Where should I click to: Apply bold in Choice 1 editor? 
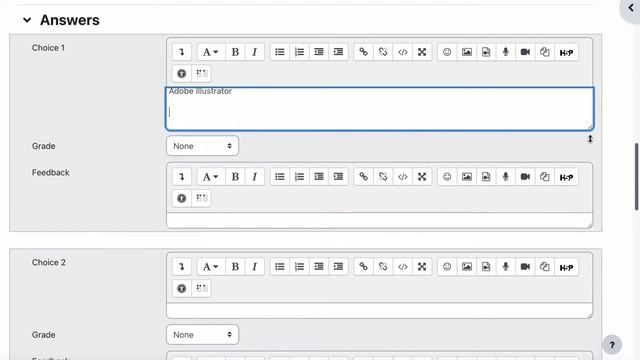(x=235, y=52)
